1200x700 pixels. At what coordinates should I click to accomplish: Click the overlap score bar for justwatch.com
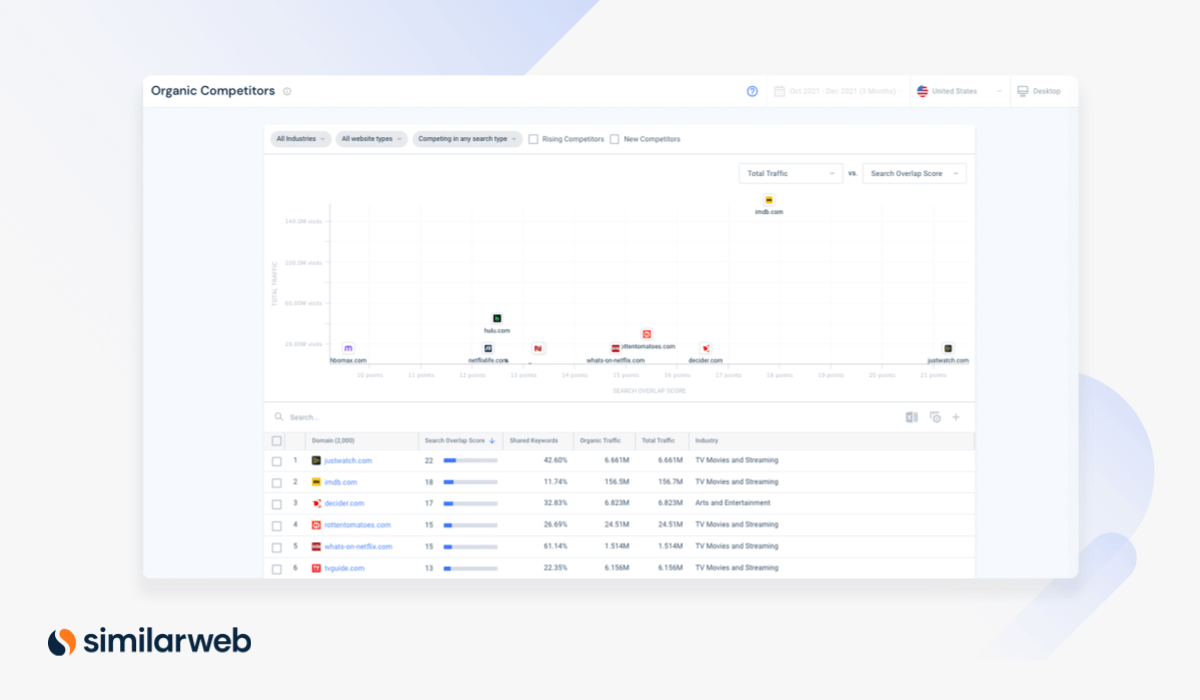470,461
